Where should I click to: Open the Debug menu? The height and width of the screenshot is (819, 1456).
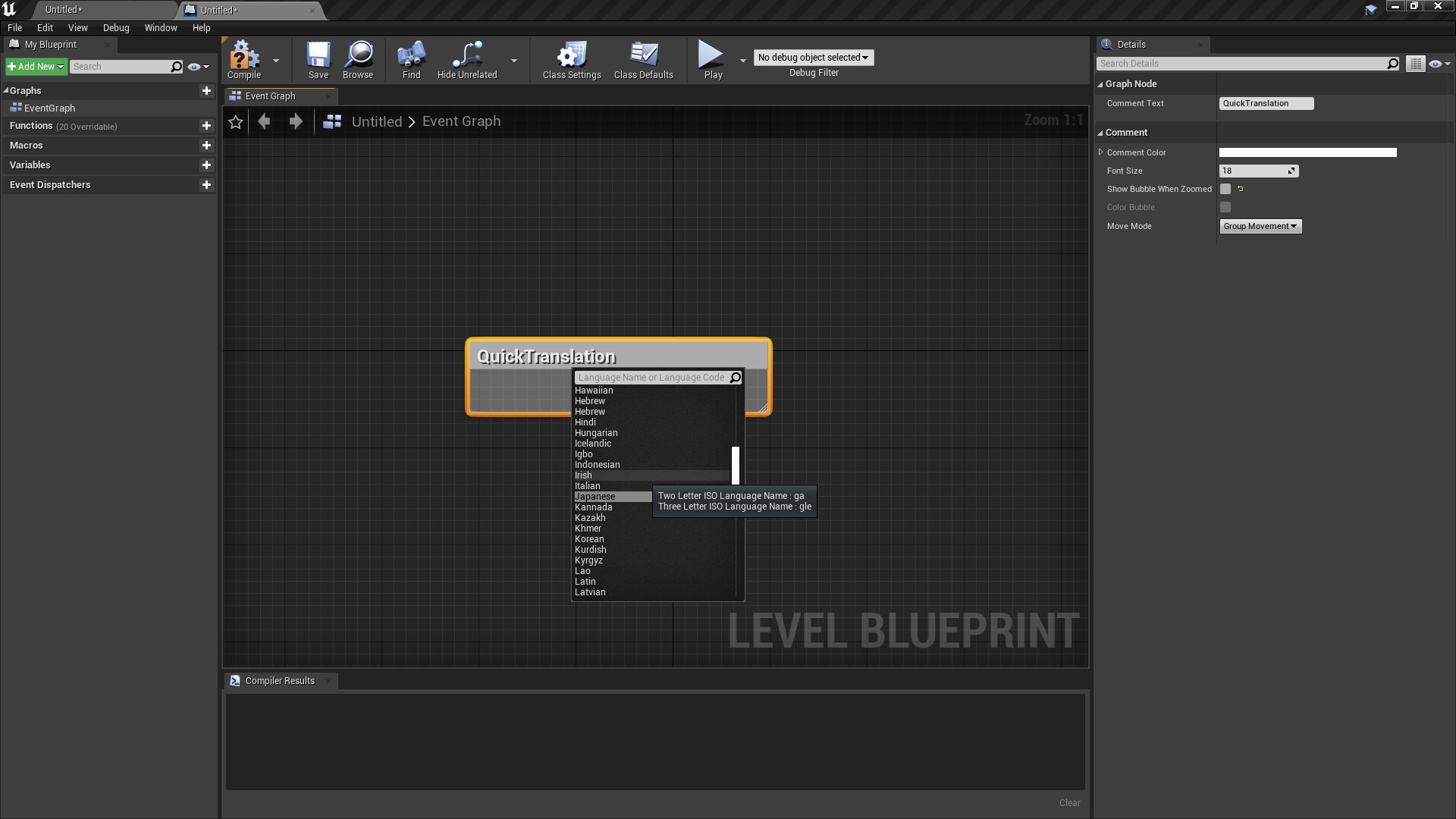point(116,27)
